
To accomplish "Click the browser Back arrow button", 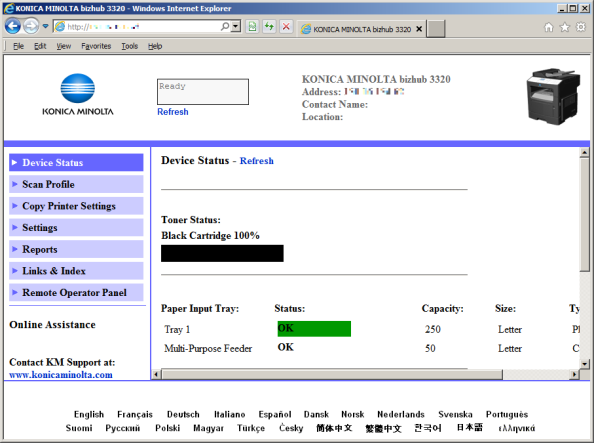I will tap(13, 26).
